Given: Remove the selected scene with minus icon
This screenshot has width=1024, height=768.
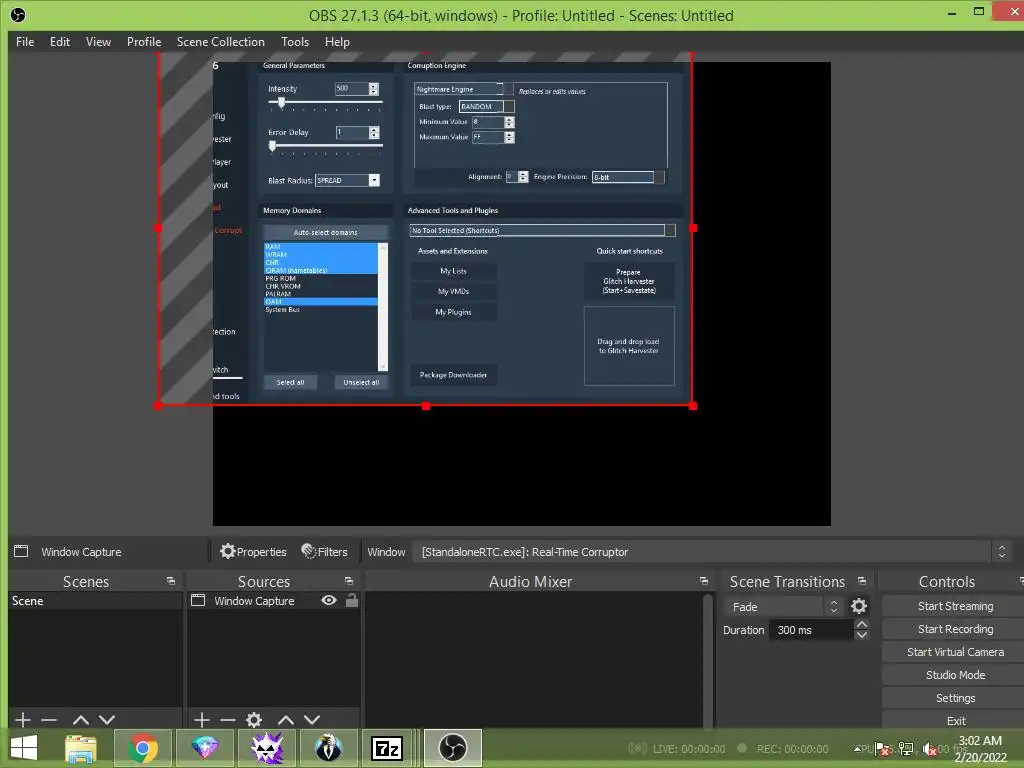Looking at the screenshot, I should click(x=49, y=720).
